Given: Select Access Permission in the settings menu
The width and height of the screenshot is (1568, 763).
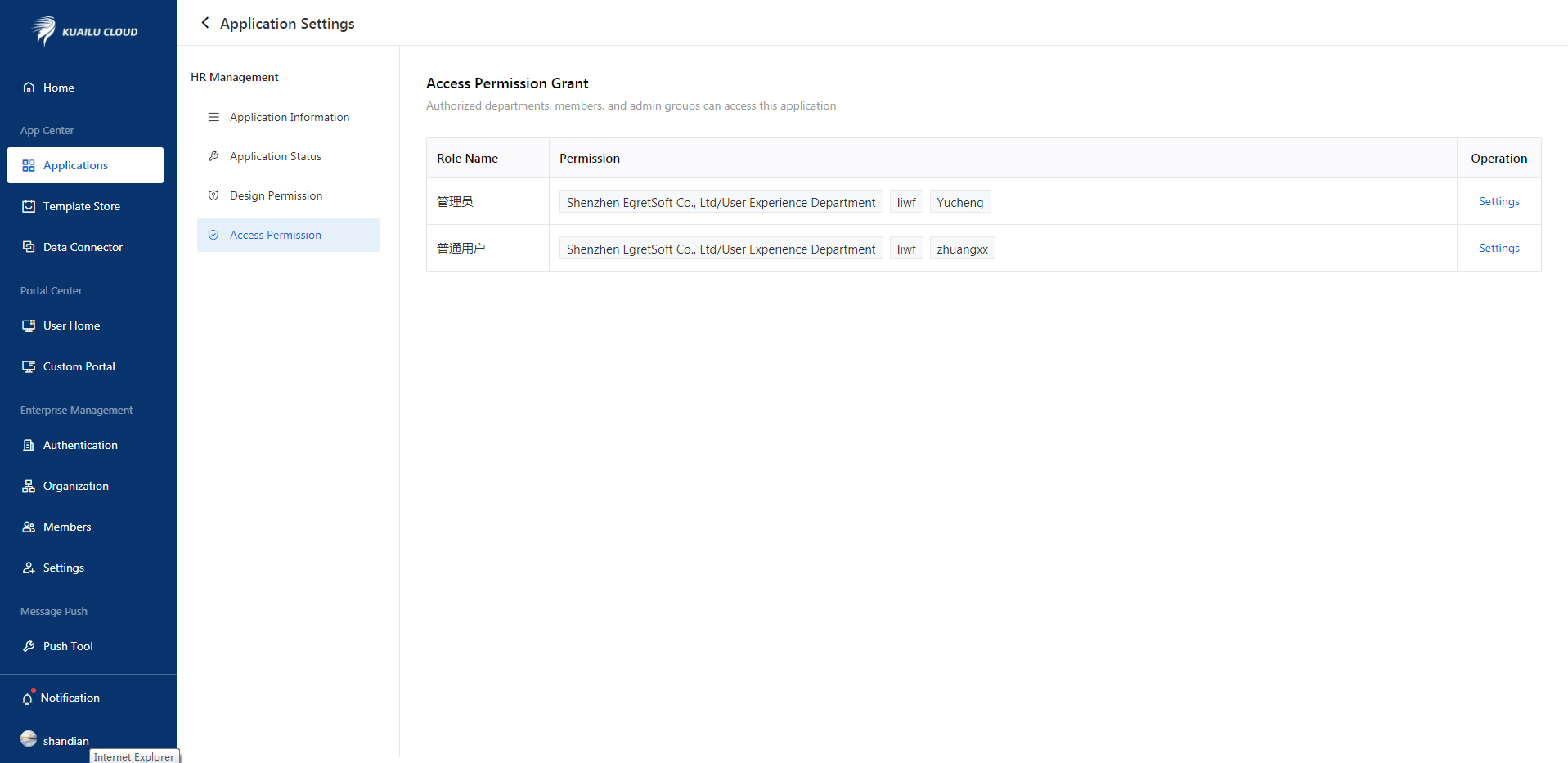Looking at the screenshot, I should [275, 235].
